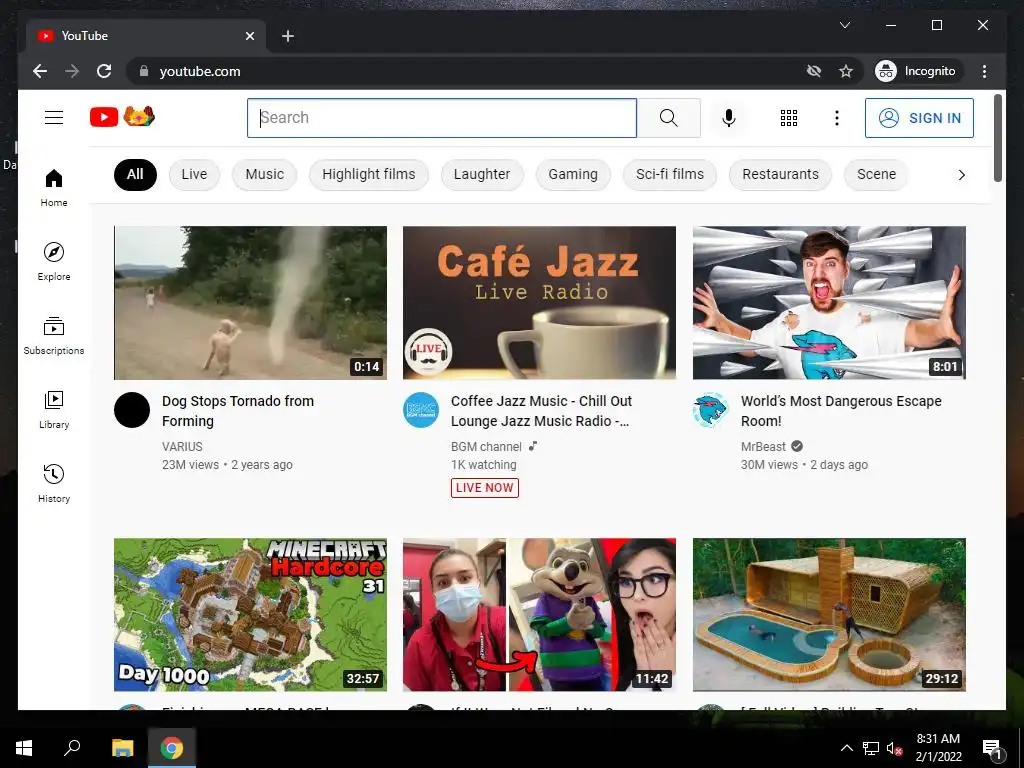Close the YouTube tab

[249, 36]
